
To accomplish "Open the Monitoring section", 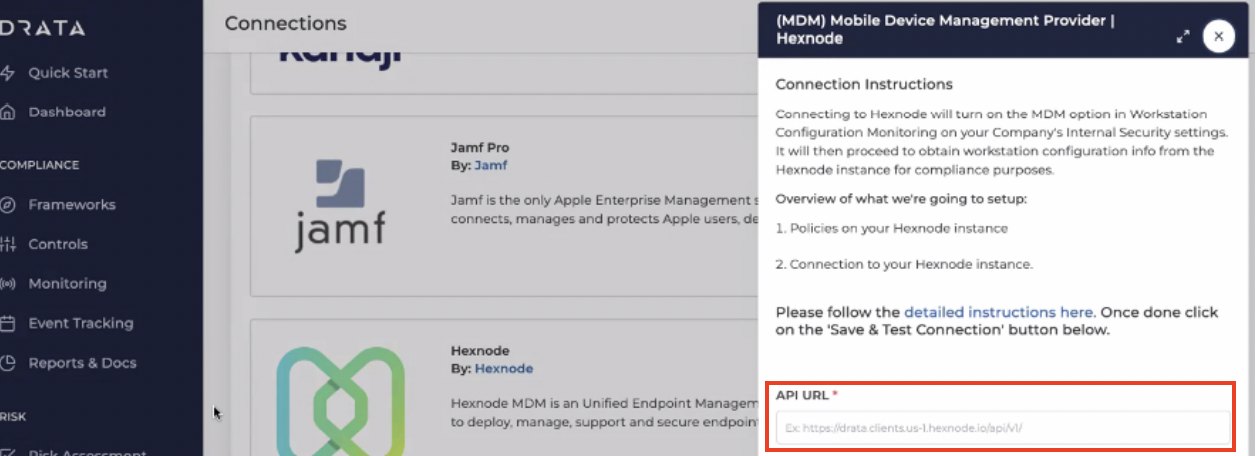I will [x=67, y=284].
